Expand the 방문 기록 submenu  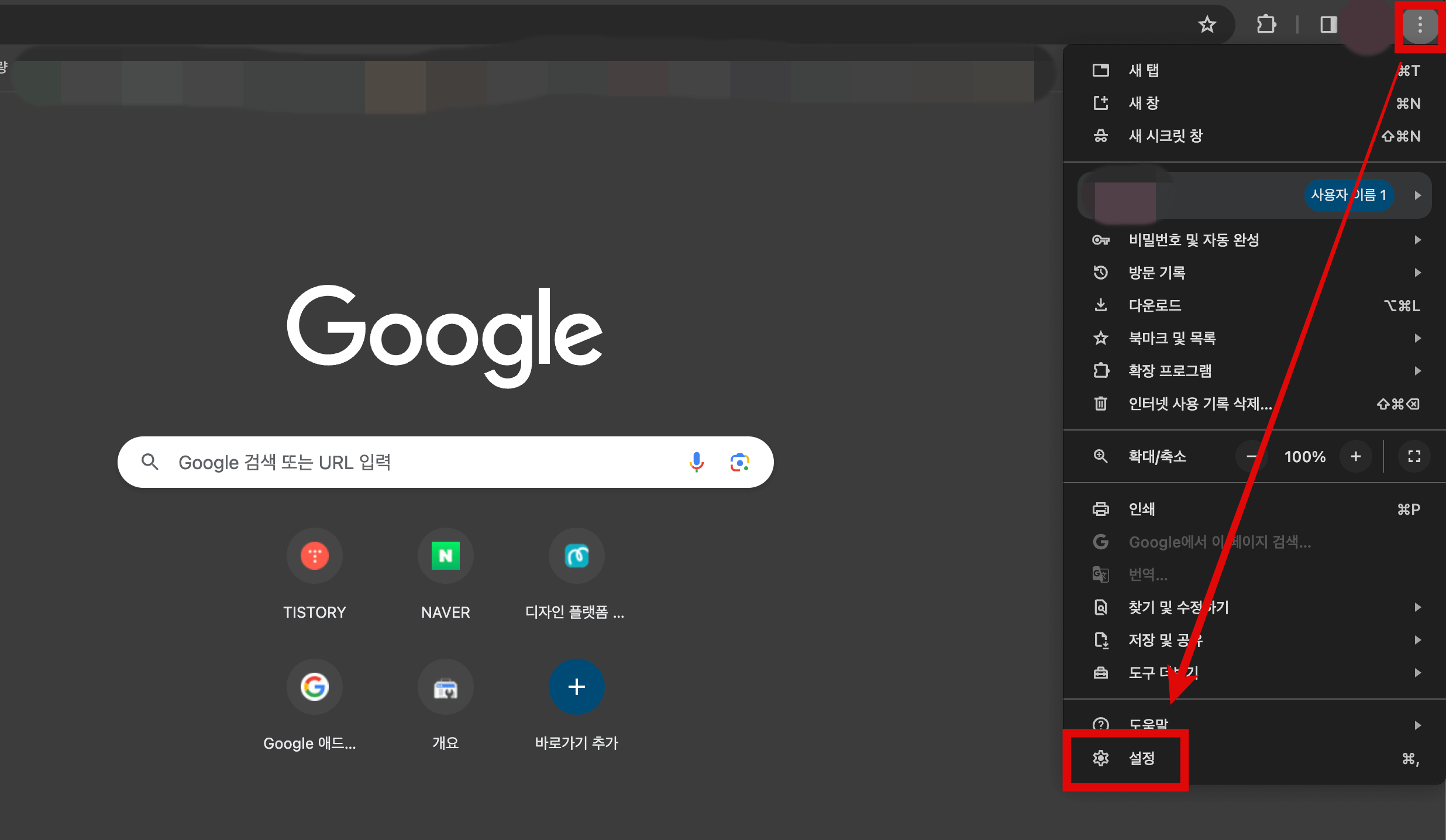click(x=1157, y=273)
